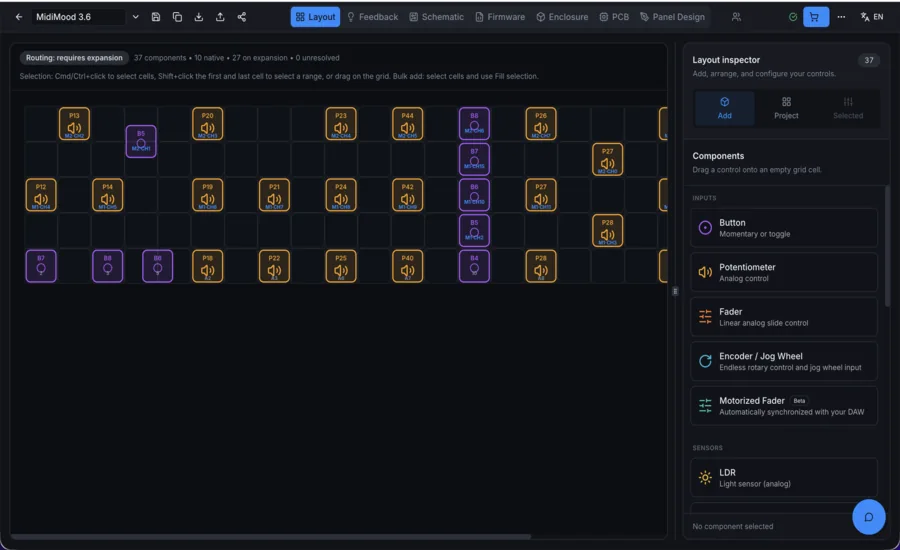
Task: Click the duplicate project icon
Action: coord(177,17)
